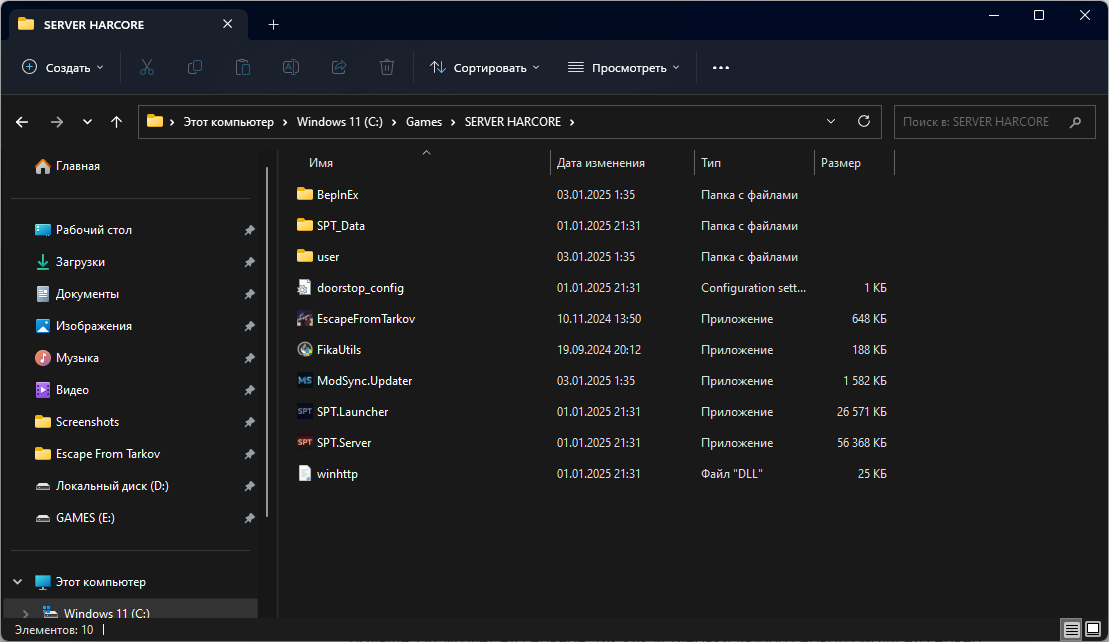This screenshot has width=1109, height=642.
Task: Navigate to Этот компьютер breadcrumb
Action: (x=228, y=122)
